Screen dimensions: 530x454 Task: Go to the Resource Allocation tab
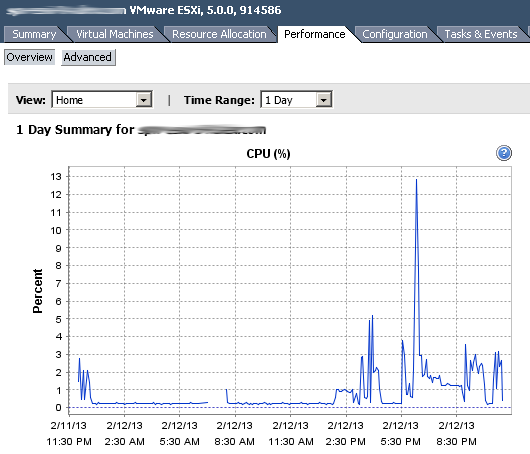tap(219, 34)
